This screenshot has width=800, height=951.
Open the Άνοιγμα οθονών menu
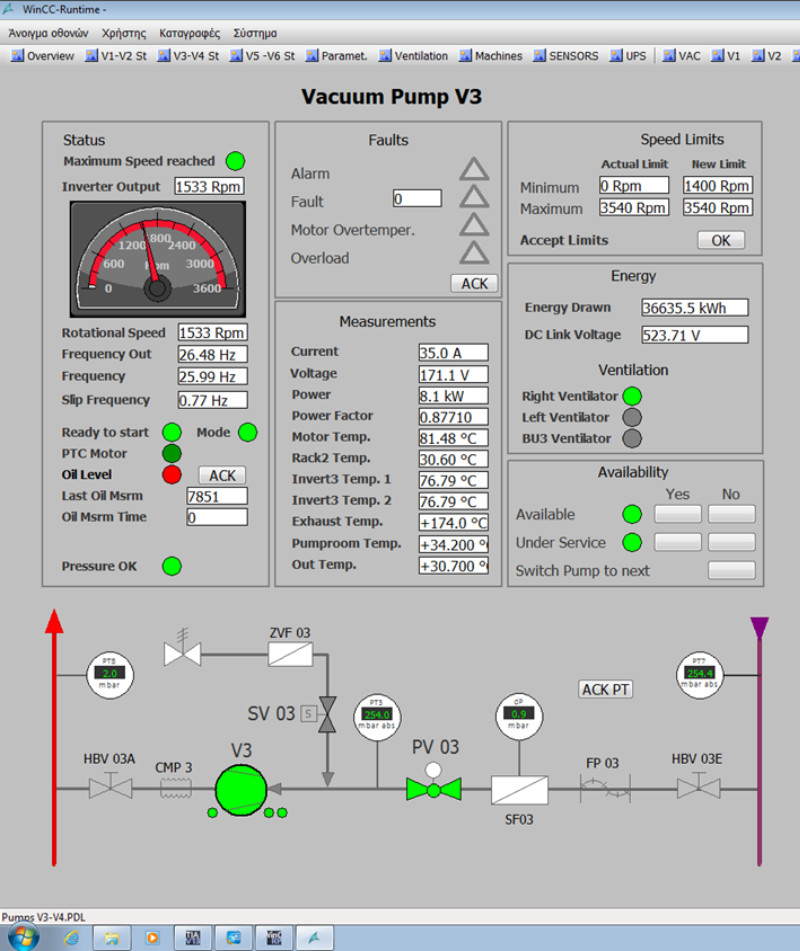(48, 33)
